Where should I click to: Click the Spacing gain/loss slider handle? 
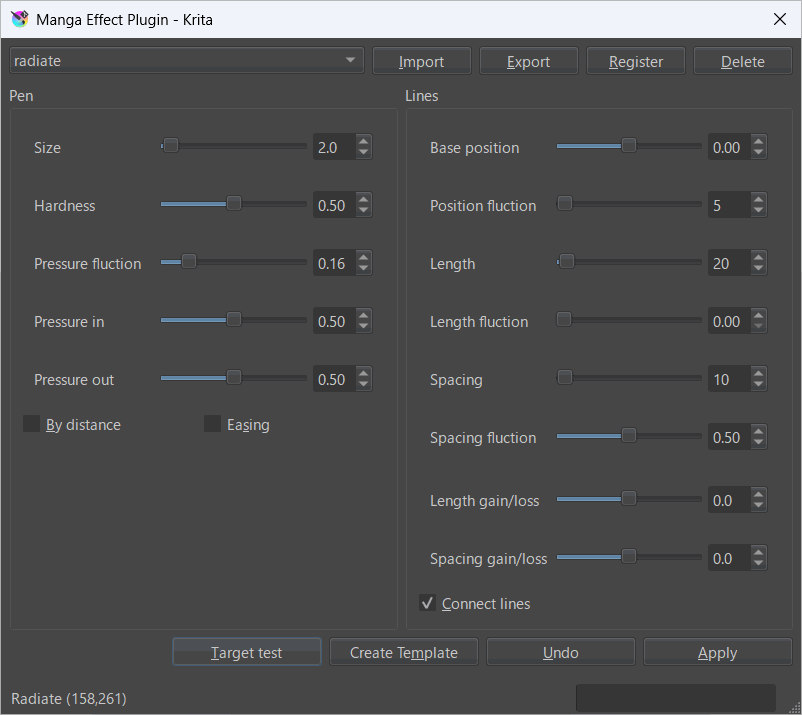pyautogui.click(x=629, y=556)
